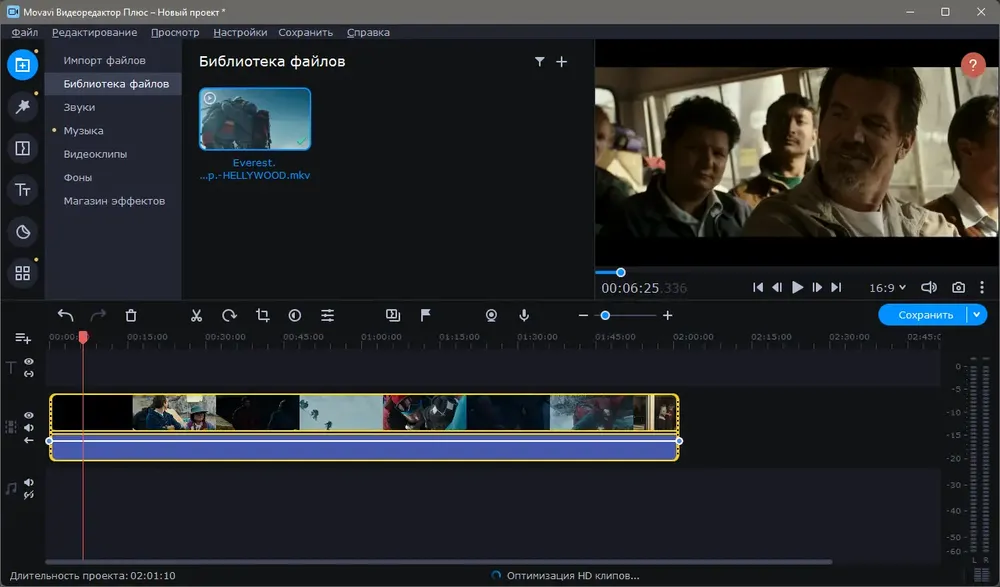Open the Настройки menu
This screenshot has width=1000, height=587.
(240, 33)
